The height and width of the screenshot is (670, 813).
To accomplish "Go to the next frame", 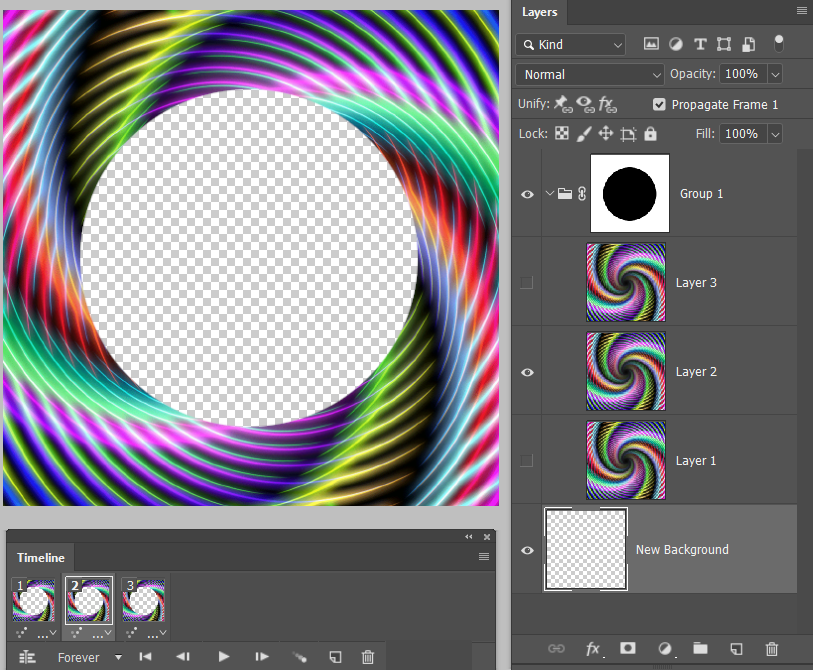I will point(262,657).
